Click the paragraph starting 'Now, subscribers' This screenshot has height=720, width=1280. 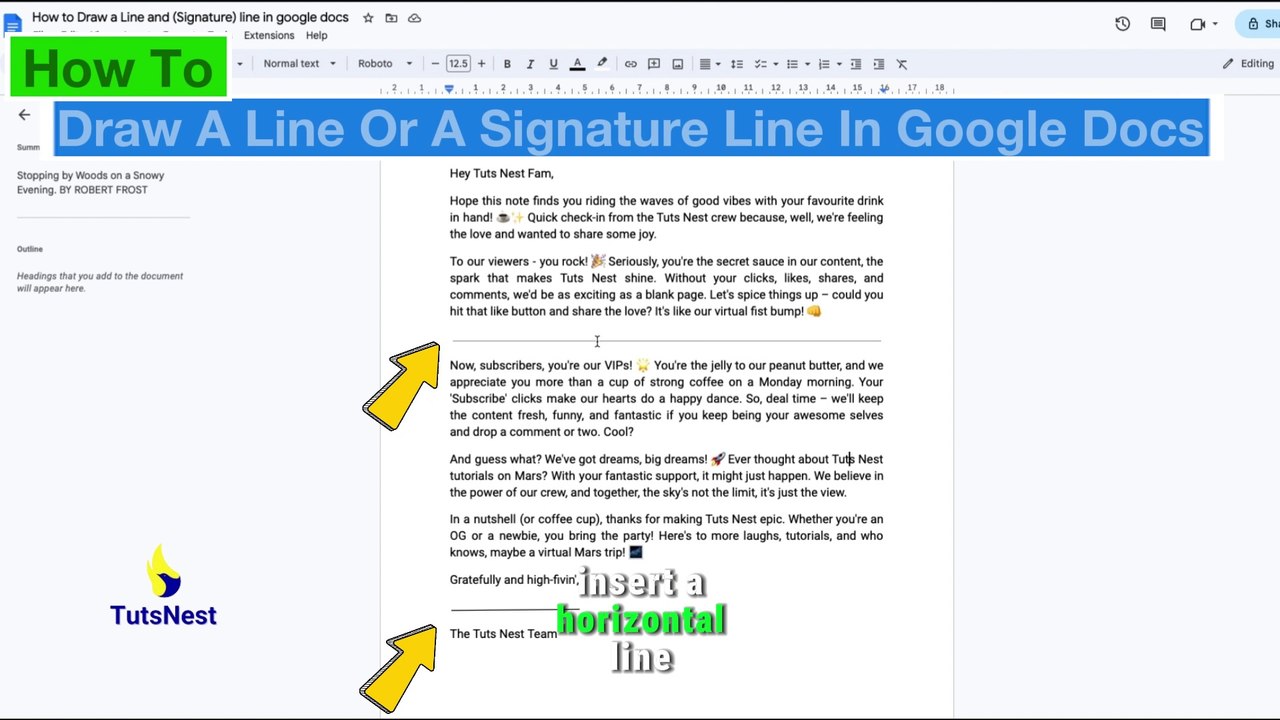click(x=666, y=399)
